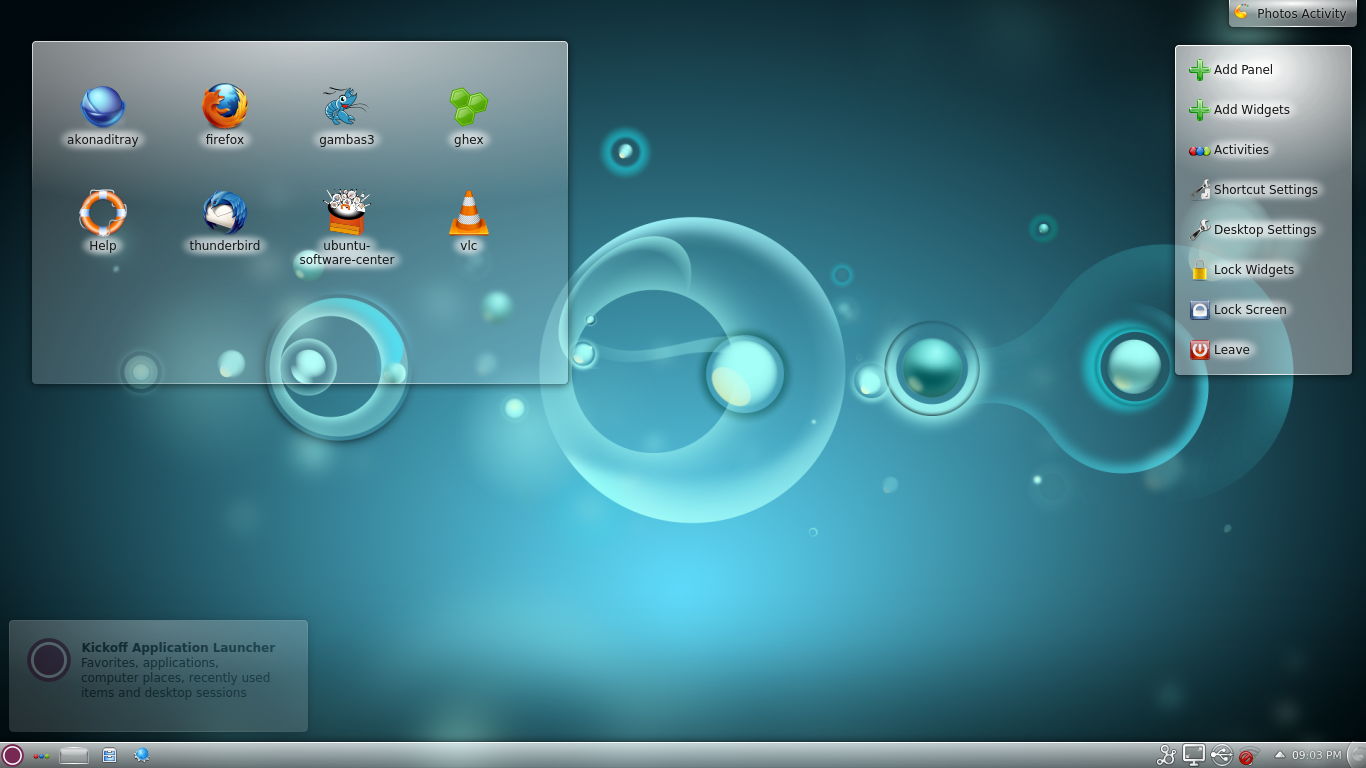Screen dimensions: 1366x768
Task: Expand hidden system tray icons arrow
Action: pyautogui.click(x=1279, y=756)
